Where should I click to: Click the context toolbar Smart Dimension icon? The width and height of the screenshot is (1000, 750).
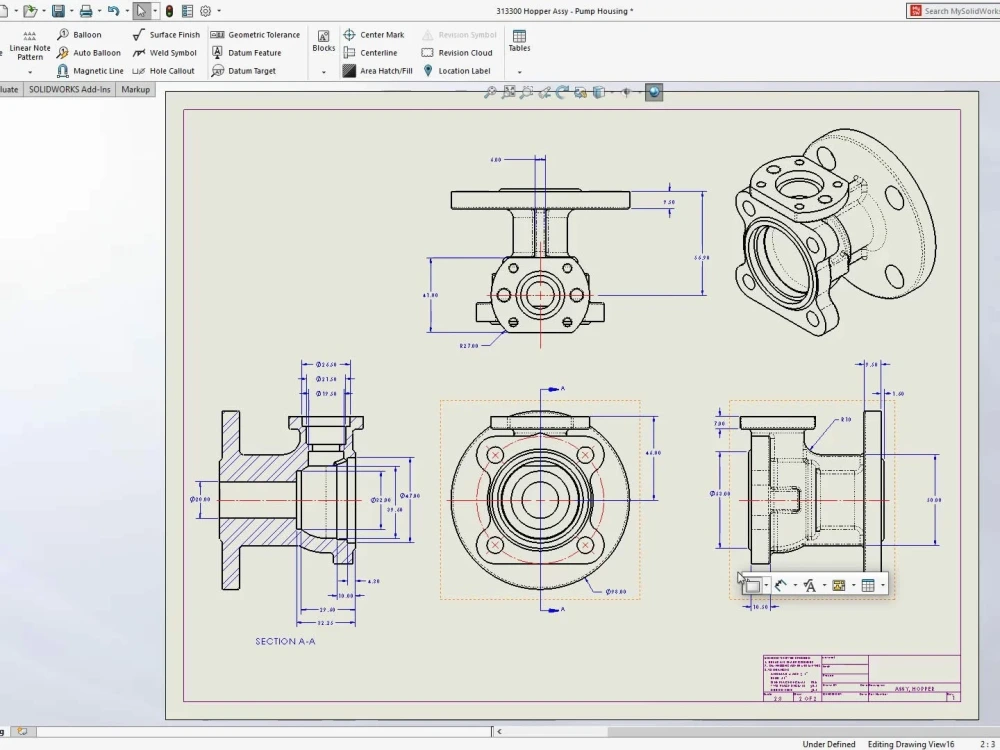781,585
